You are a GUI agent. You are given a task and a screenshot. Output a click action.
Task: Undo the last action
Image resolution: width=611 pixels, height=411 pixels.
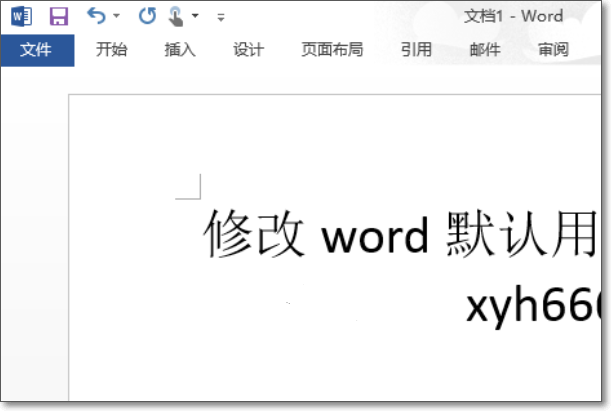(x=96, y=16)
